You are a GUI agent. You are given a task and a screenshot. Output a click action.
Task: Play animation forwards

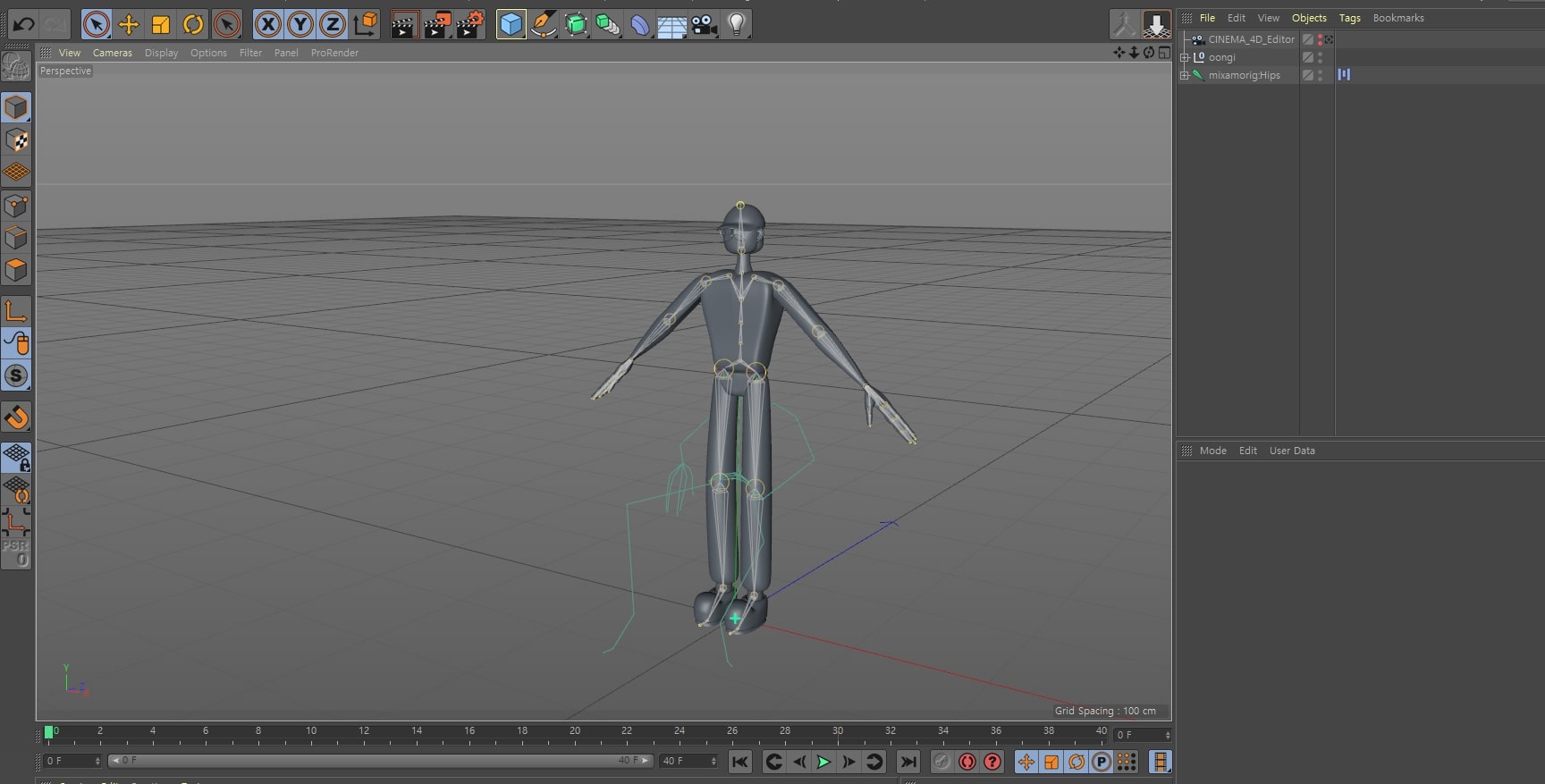pos(824,762)
